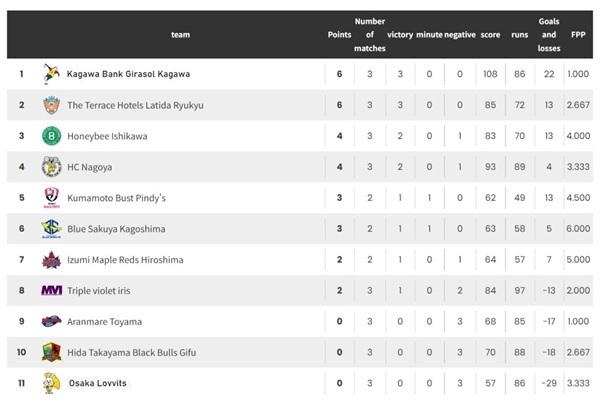The image size is (600, 403).
Task: Select the Osaka Lovvits team name
Action: [x=98, y=383]
